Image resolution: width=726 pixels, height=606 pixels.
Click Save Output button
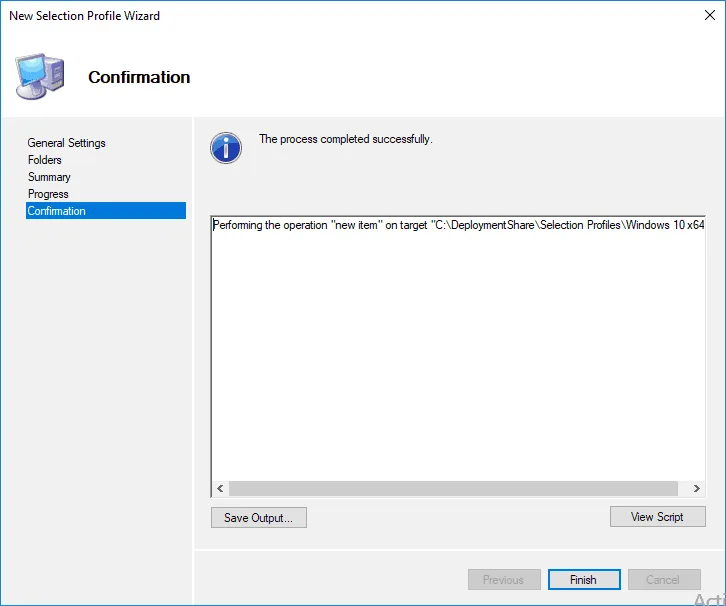pyautogui.click(x=258, y=518)
